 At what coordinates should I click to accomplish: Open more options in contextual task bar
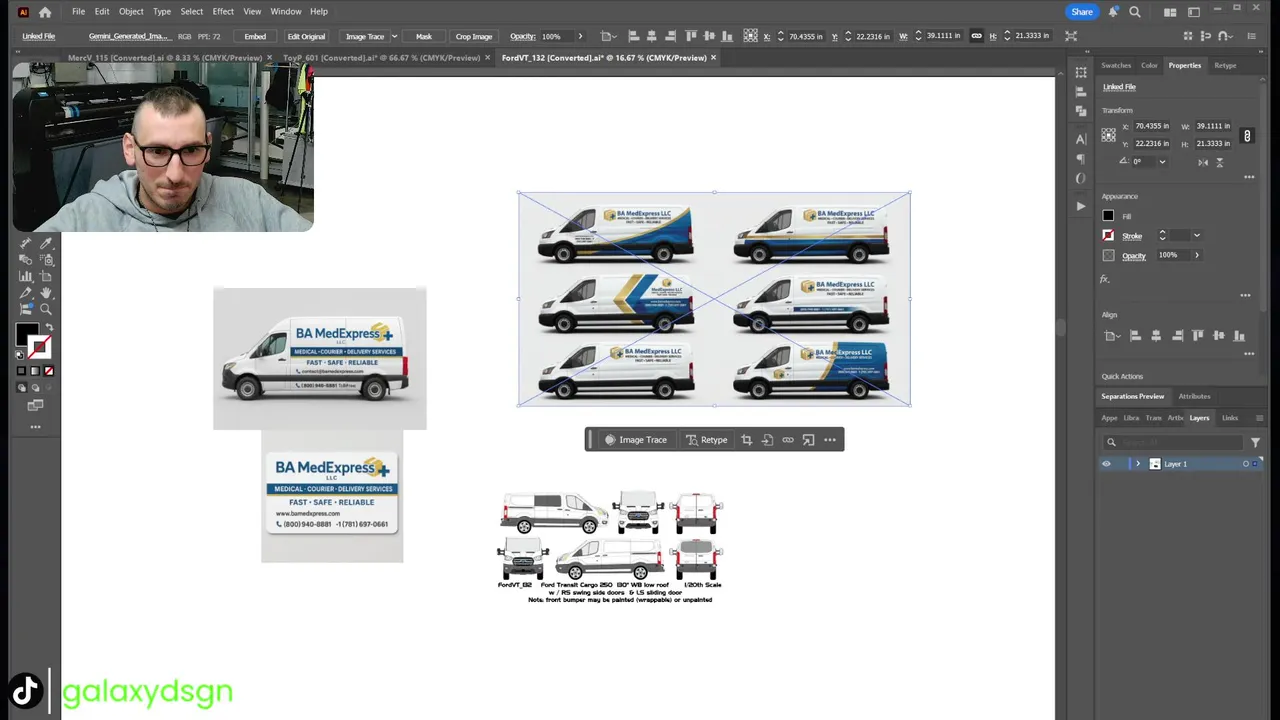click(x=830, y=440)
